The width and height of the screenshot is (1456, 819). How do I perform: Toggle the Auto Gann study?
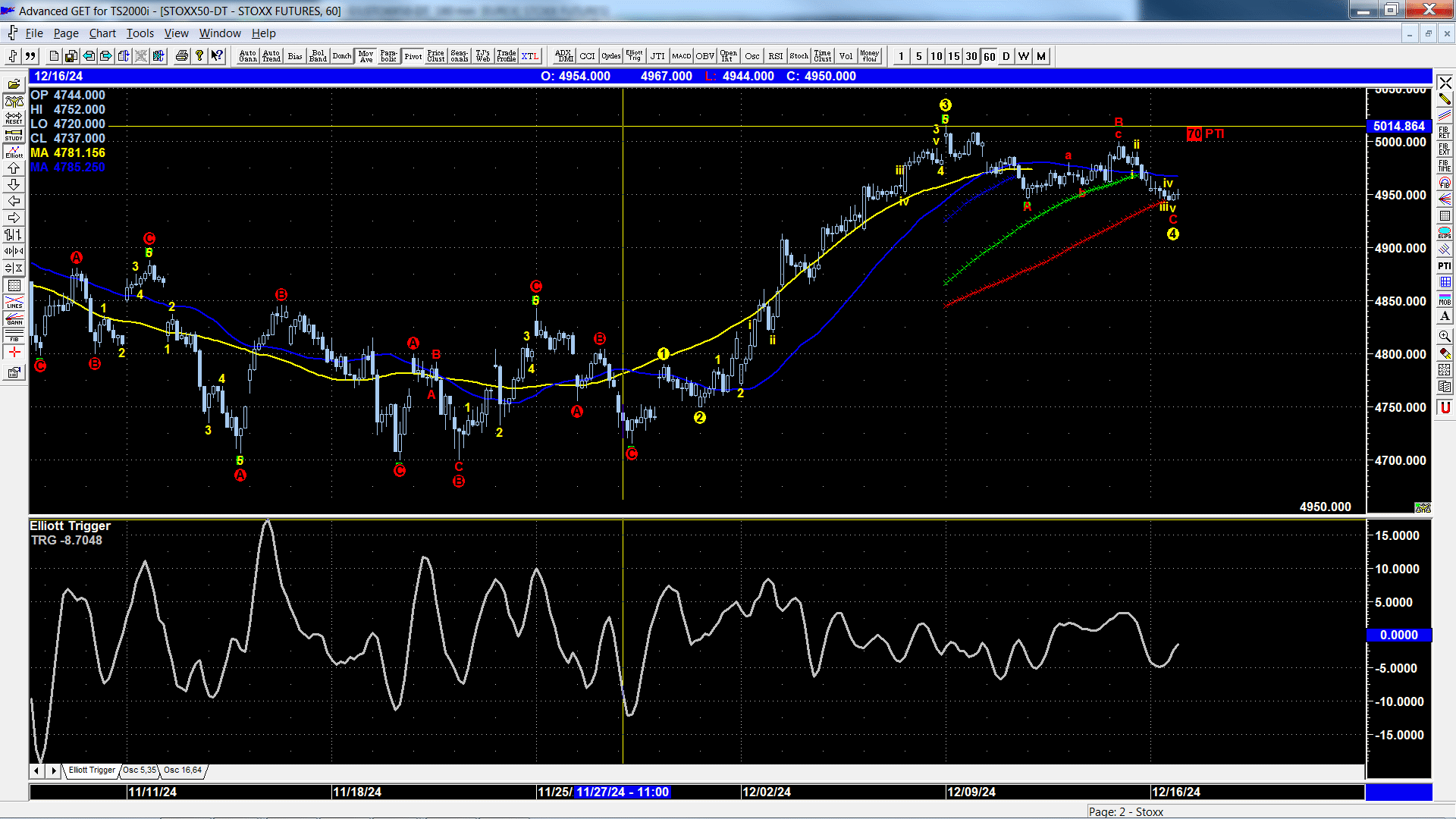(248, 56)
